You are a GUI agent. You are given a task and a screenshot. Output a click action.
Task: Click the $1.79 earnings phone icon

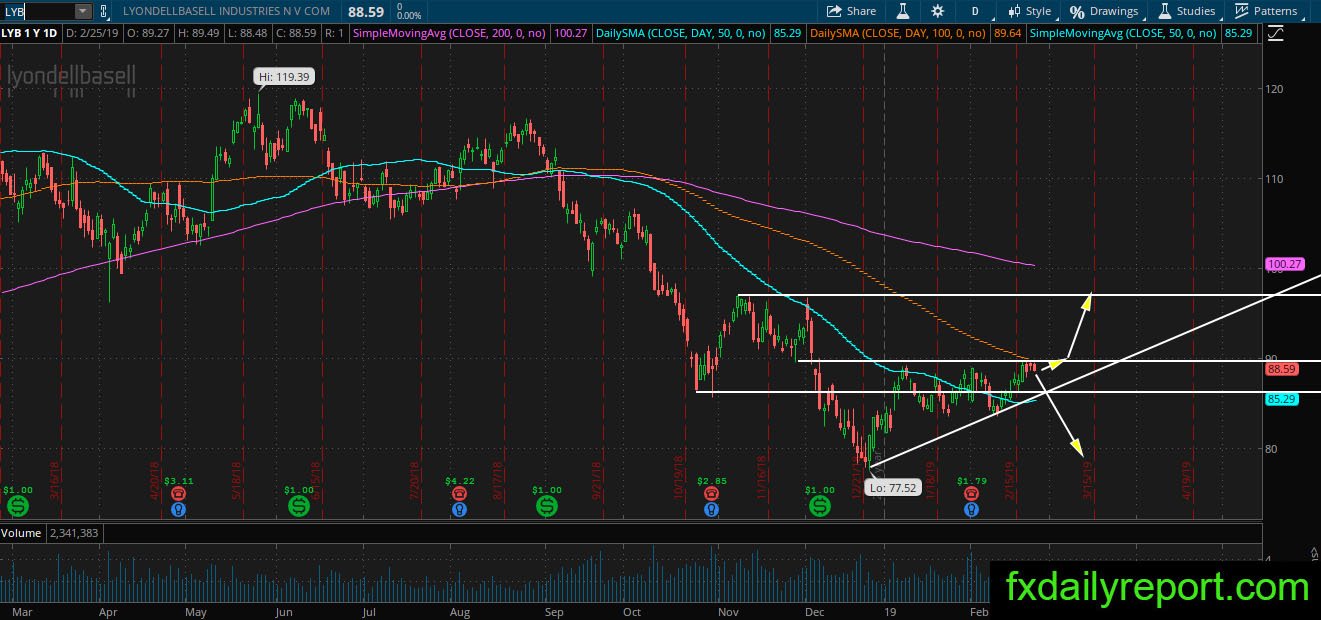[x=971, y=493]
